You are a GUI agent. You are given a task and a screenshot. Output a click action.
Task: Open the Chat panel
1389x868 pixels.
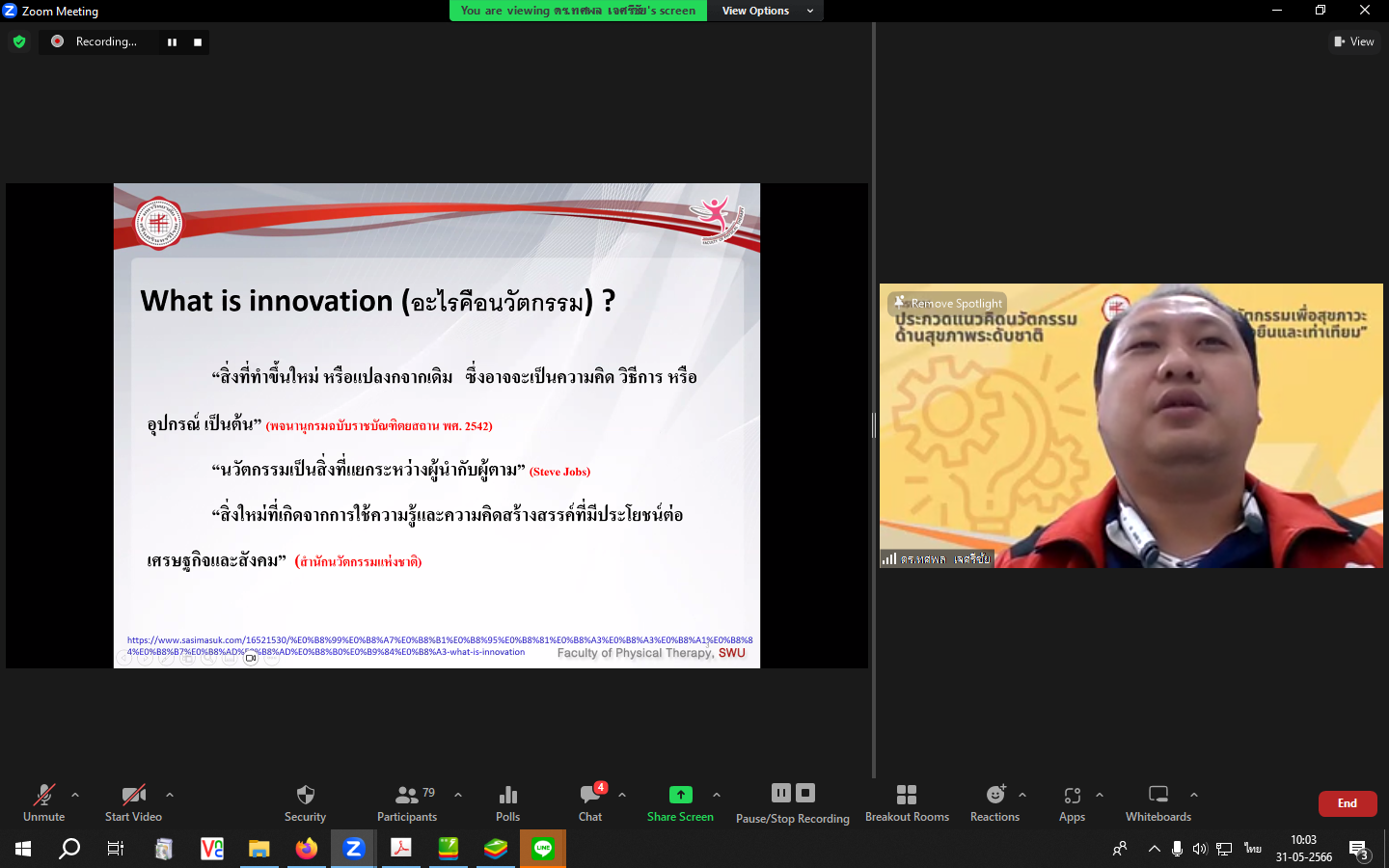click(590, 802)
